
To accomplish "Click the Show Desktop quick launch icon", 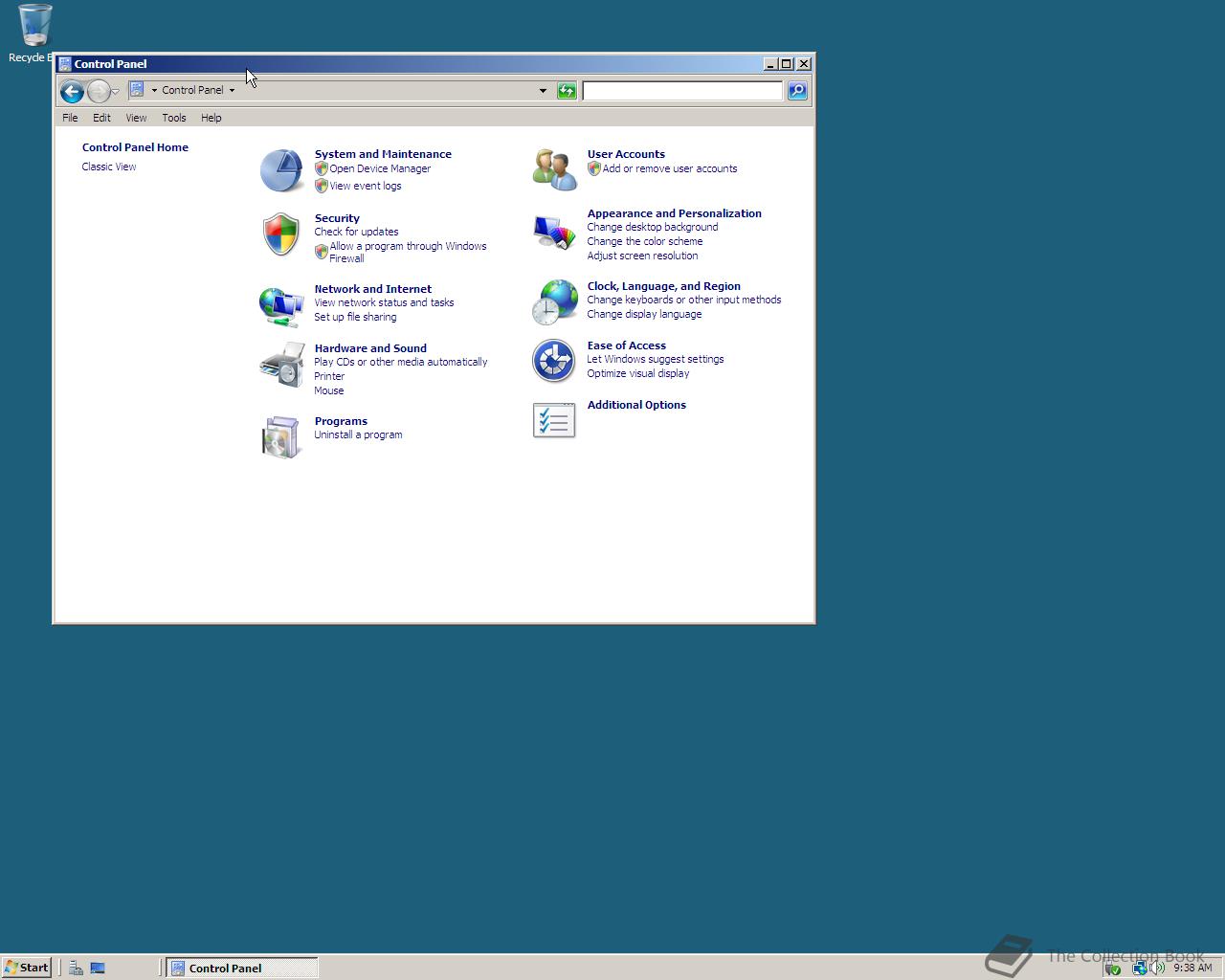I will click(98, 968).
